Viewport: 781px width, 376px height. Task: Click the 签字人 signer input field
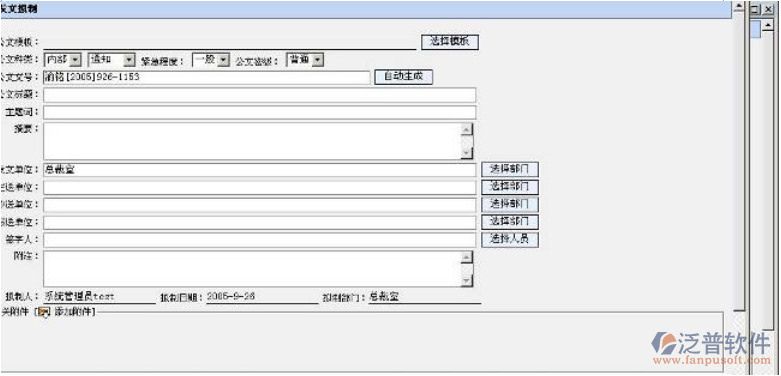coord(260,240)
